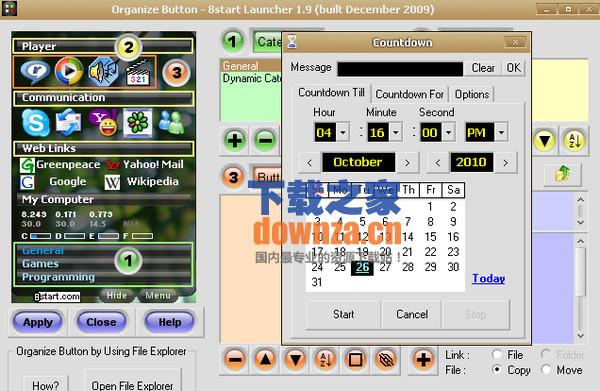
Task: Click the Start countdown button
Action: (x=343, y=314)
